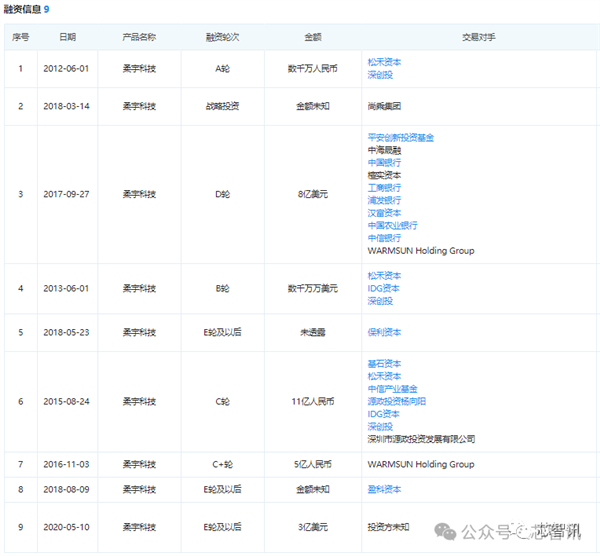600x556 pixels.
Task: Select the date 2012-06-01
Action: tap(66, 68)
